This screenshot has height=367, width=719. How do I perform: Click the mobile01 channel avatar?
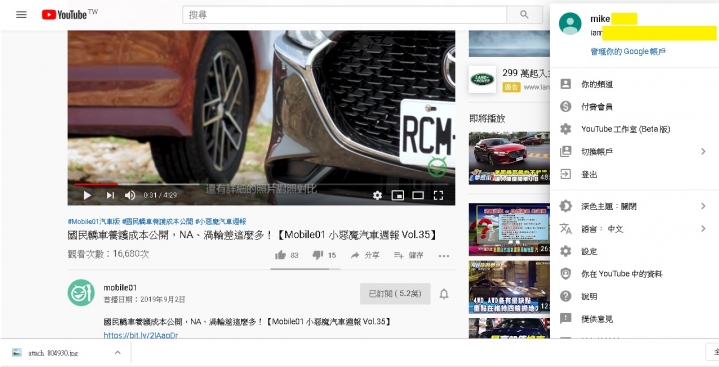click(81, 293)
